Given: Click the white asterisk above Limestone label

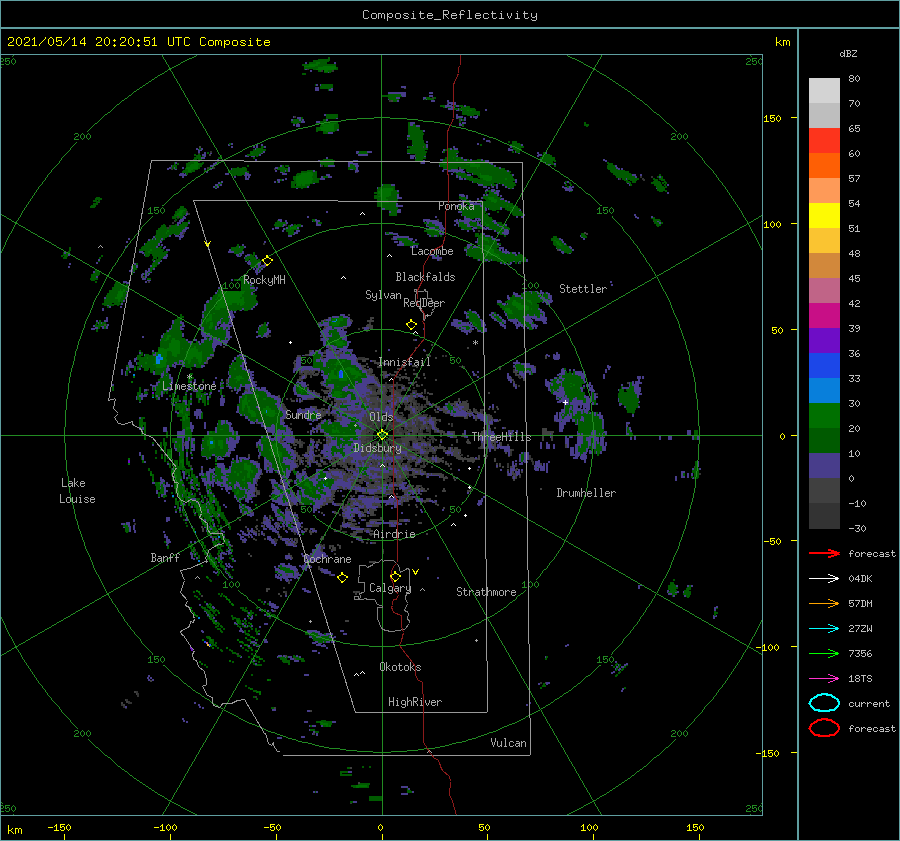Looking at the screenshot, I should tap(189, 377).
